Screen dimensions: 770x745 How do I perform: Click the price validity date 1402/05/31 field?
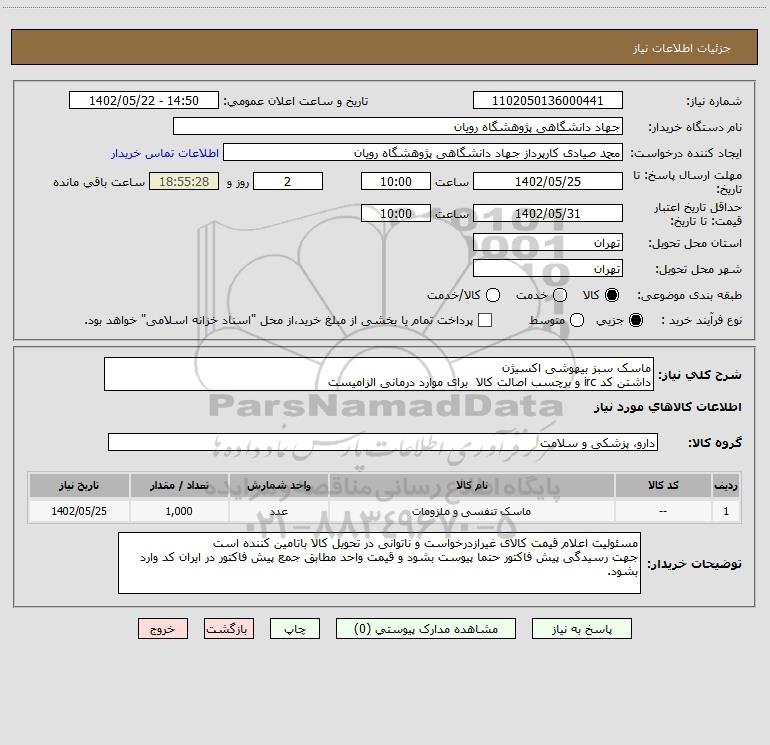(x=548, y=213)
